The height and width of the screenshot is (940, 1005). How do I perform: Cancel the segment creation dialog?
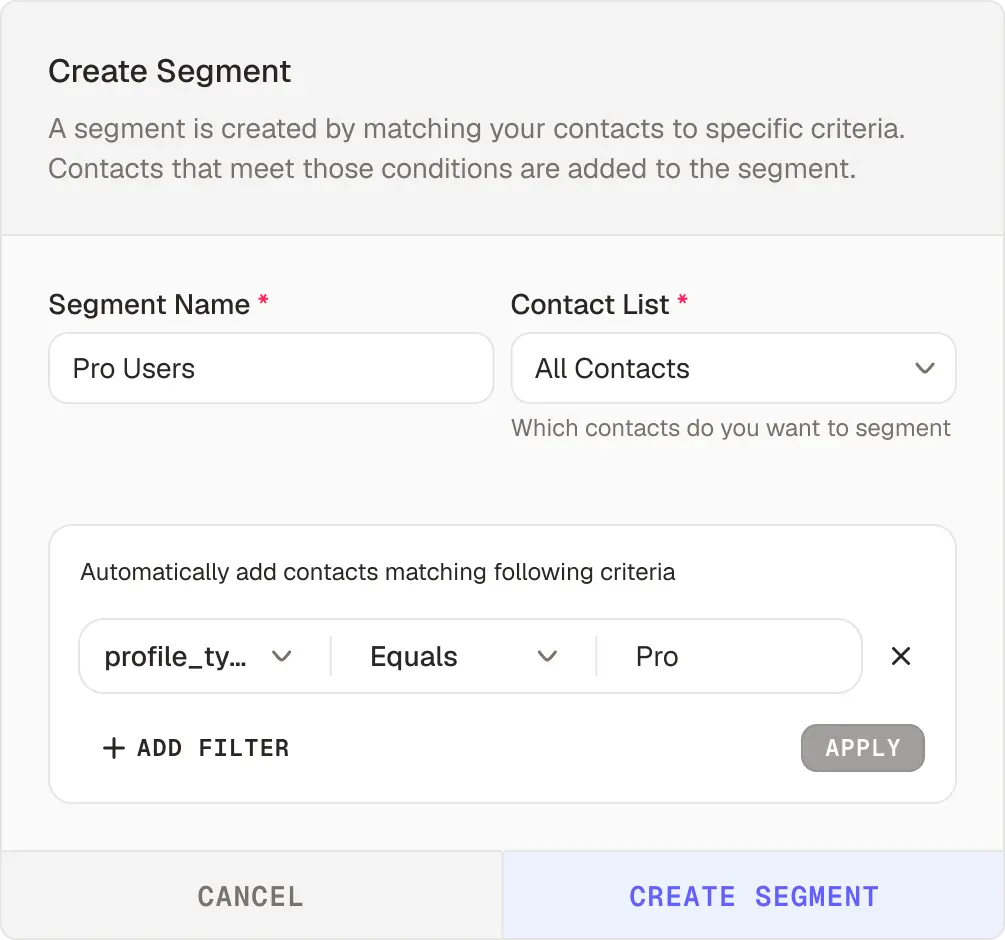click(251, 896)
